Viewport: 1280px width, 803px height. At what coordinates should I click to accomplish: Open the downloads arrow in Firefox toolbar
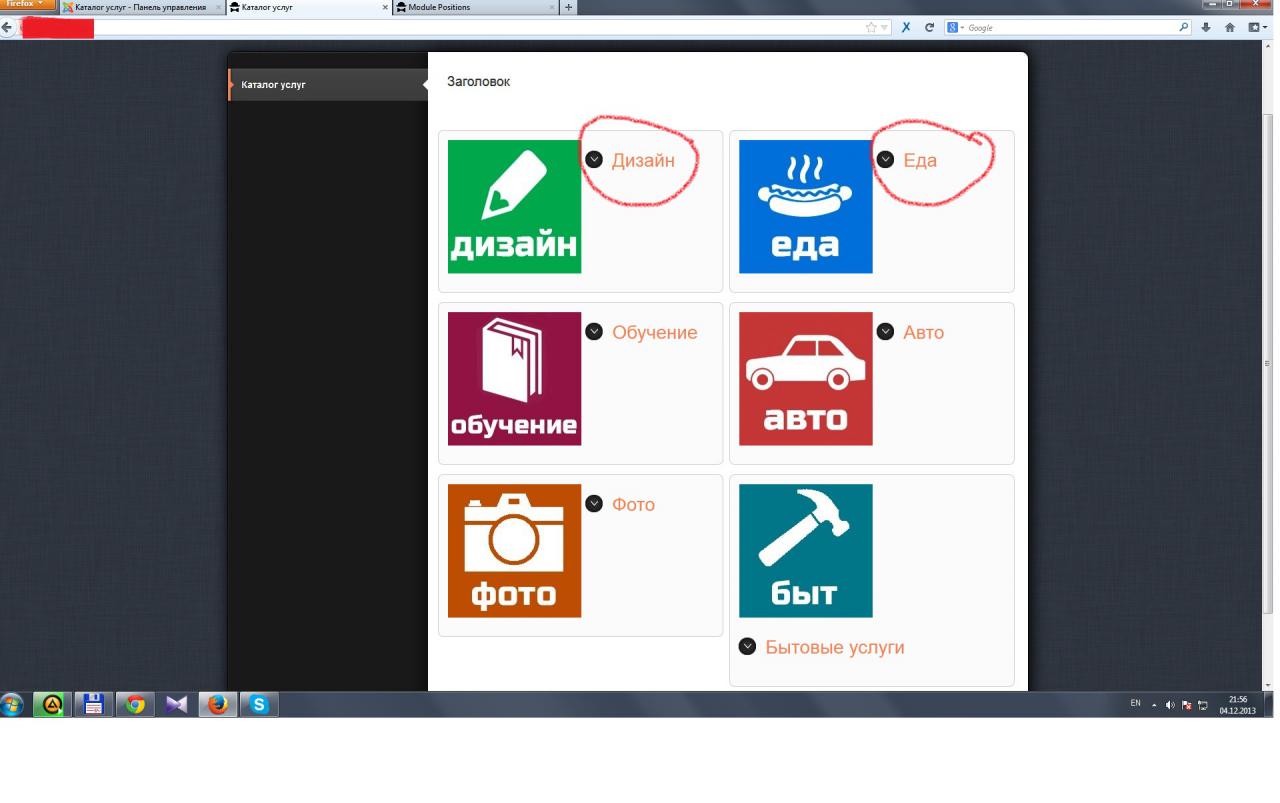[x=1206, y=28]
